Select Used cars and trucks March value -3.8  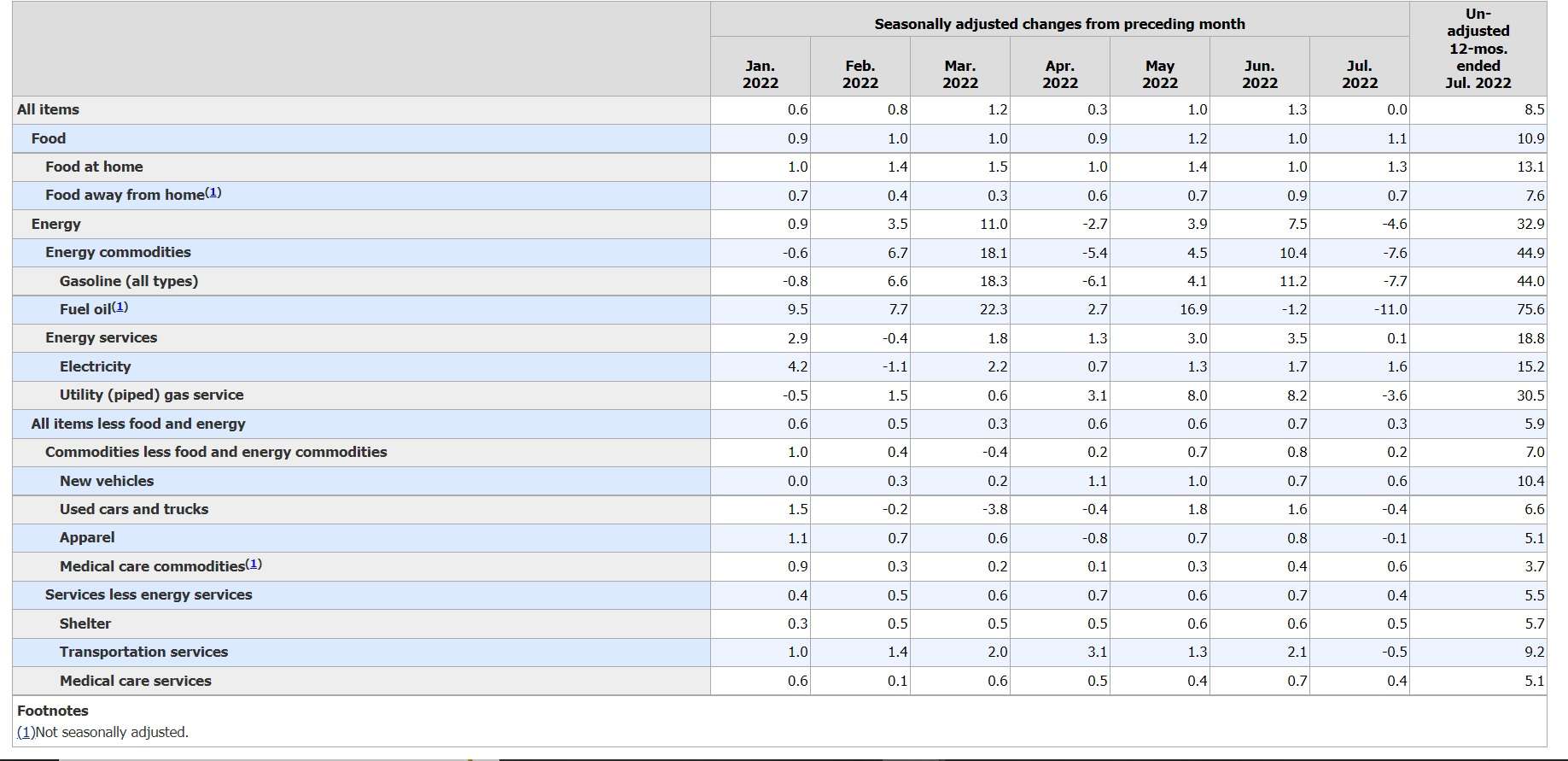coord(995,509)
